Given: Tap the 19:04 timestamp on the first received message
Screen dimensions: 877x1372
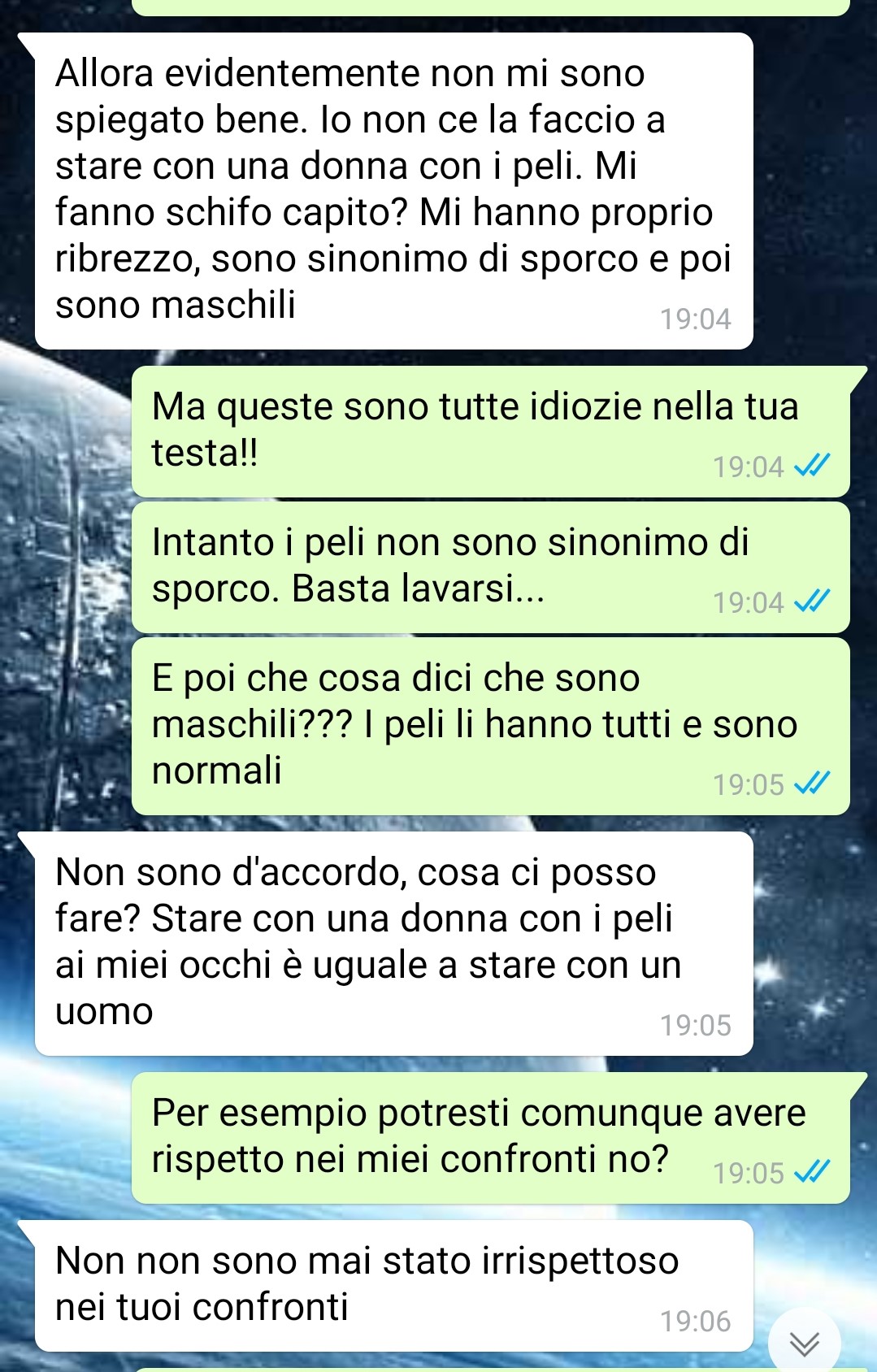Looking at the screenshot, I should tap(695, 319).
